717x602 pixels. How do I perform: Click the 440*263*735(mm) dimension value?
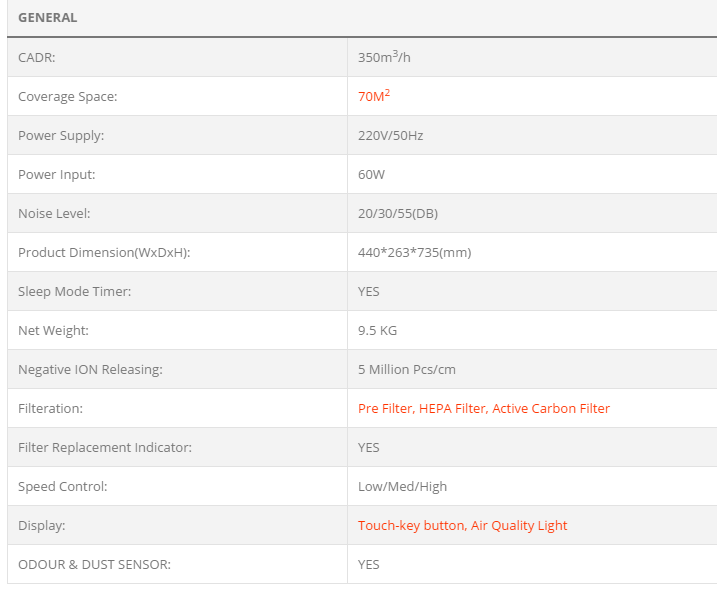(x=414, y=252)
